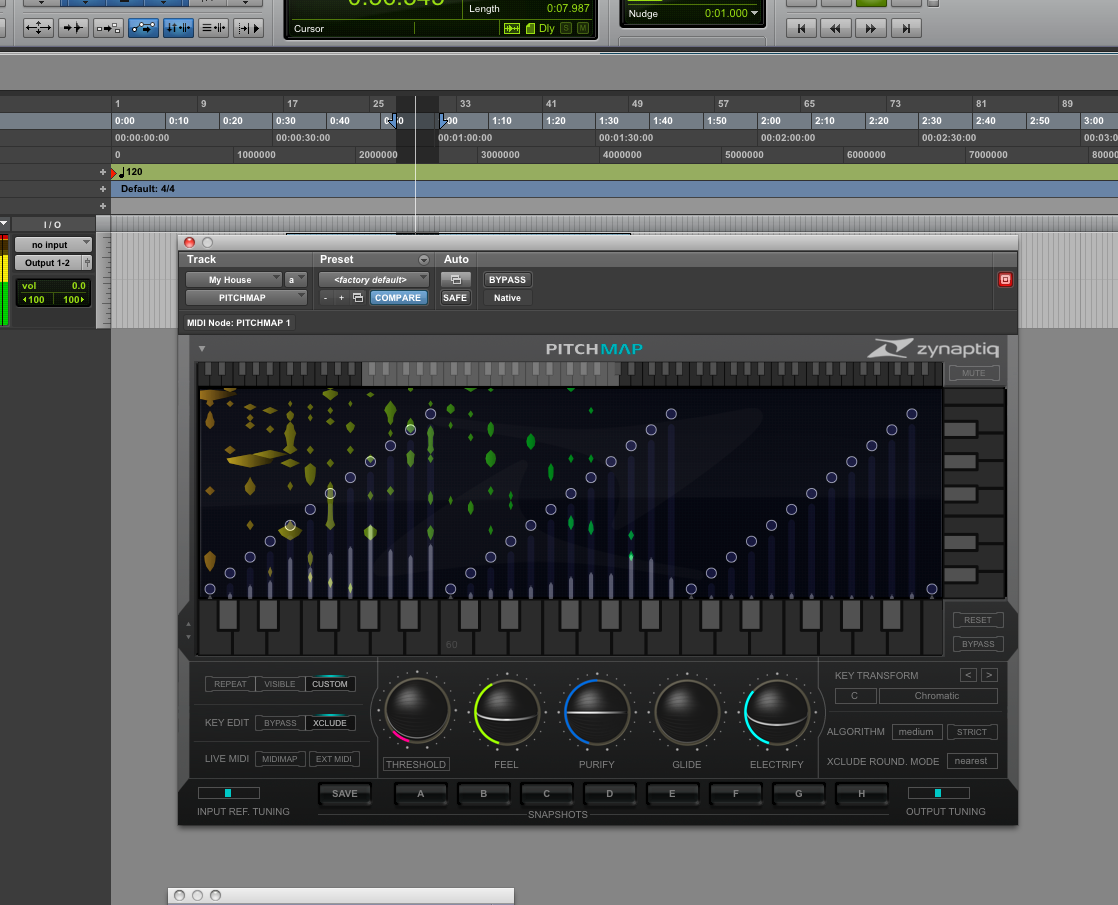Toggle the plug-in header BYPASS button
Viewport: 1118px width, 905px height.
507,280
